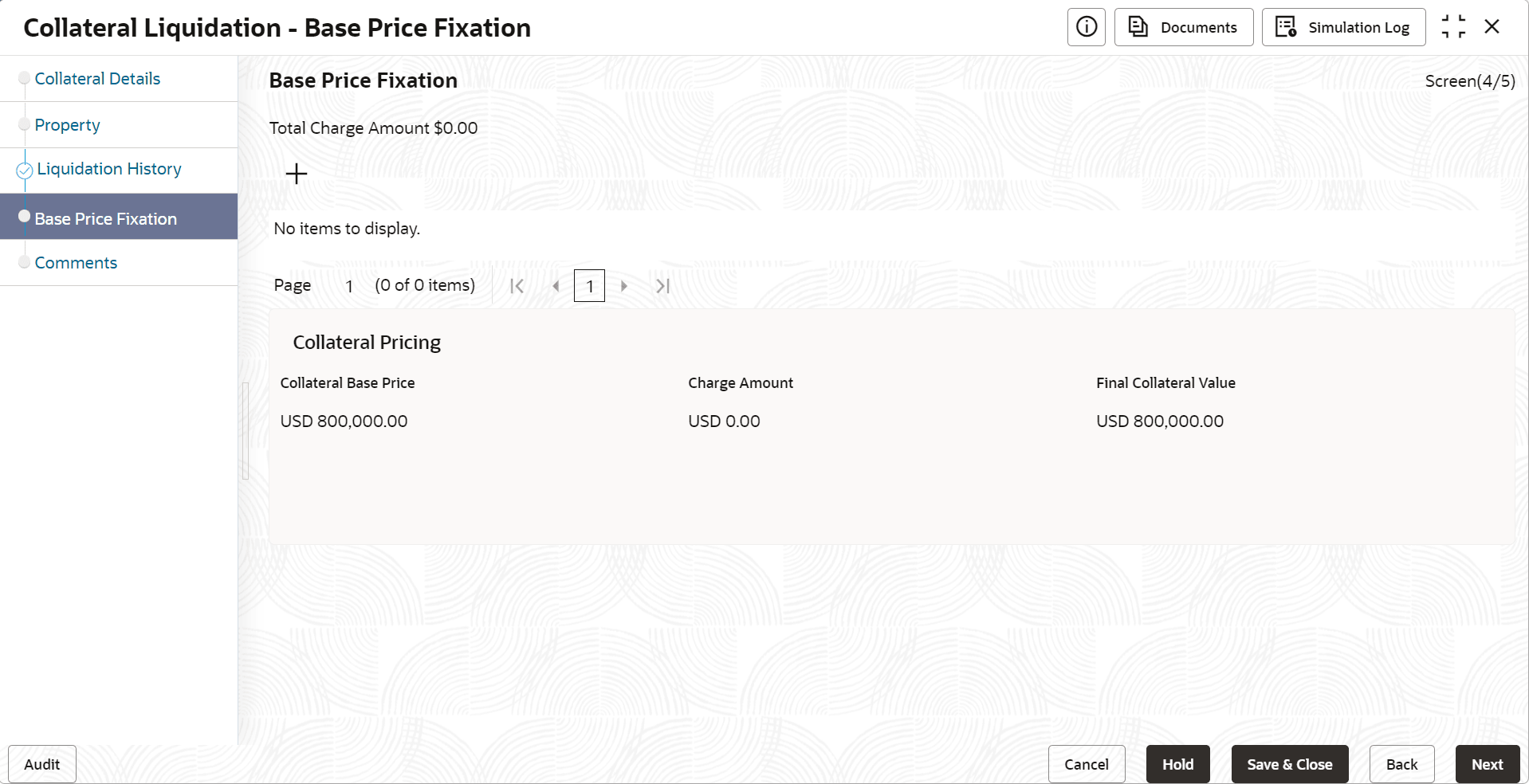1529x784 pixels.
Task: Switch to the Property step
Action: (x=68, y=125)
